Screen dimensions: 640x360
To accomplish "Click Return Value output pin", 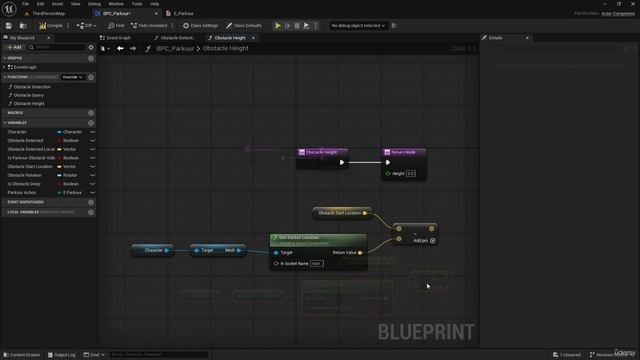I will click(x=360, y=253).
